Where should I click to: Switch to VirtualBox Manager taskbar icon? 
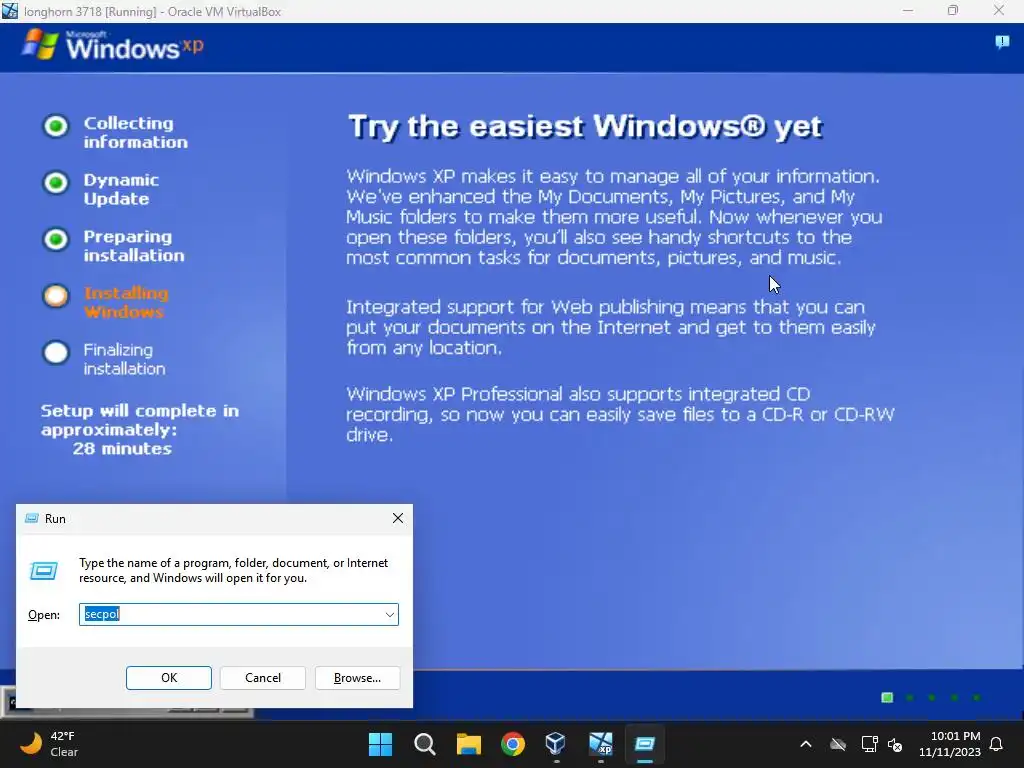pyautogui.click(x=556, y=744)
